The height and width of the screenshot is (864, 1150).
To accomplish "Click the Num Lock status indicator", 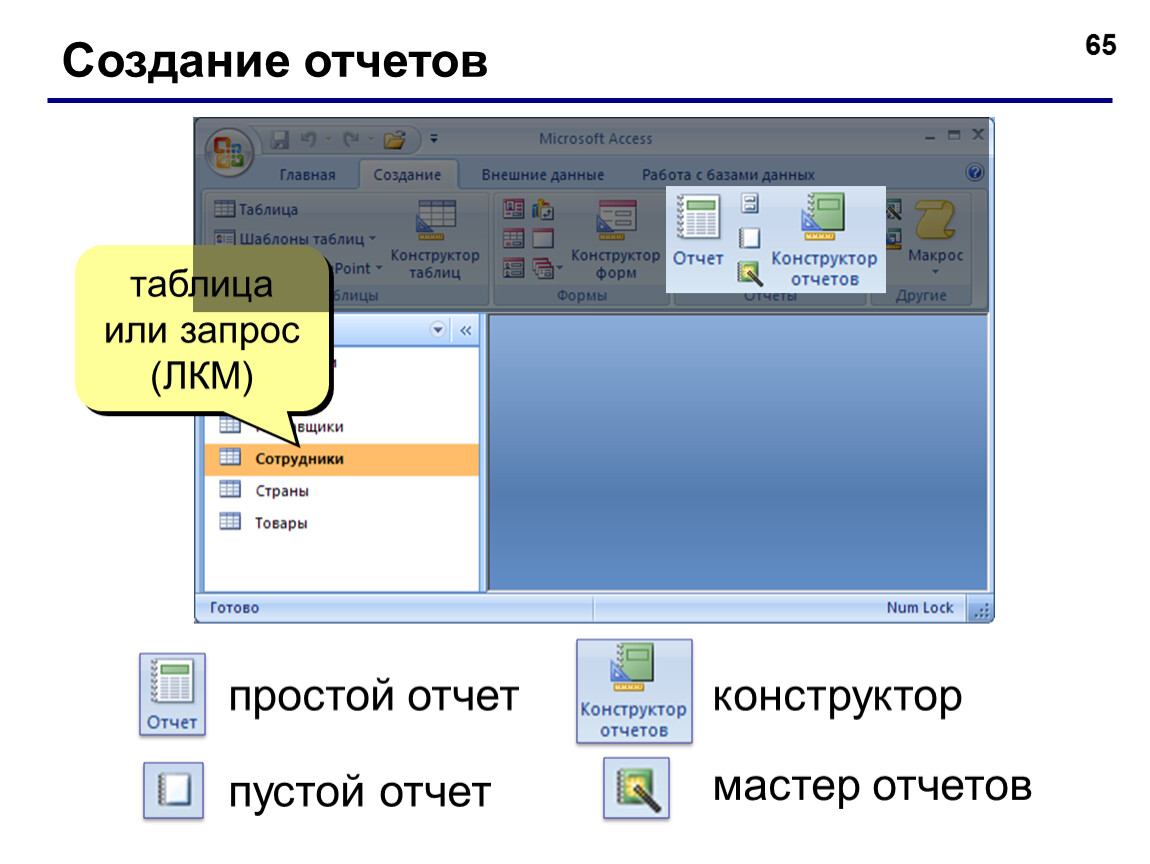I will tap(920, 608).
